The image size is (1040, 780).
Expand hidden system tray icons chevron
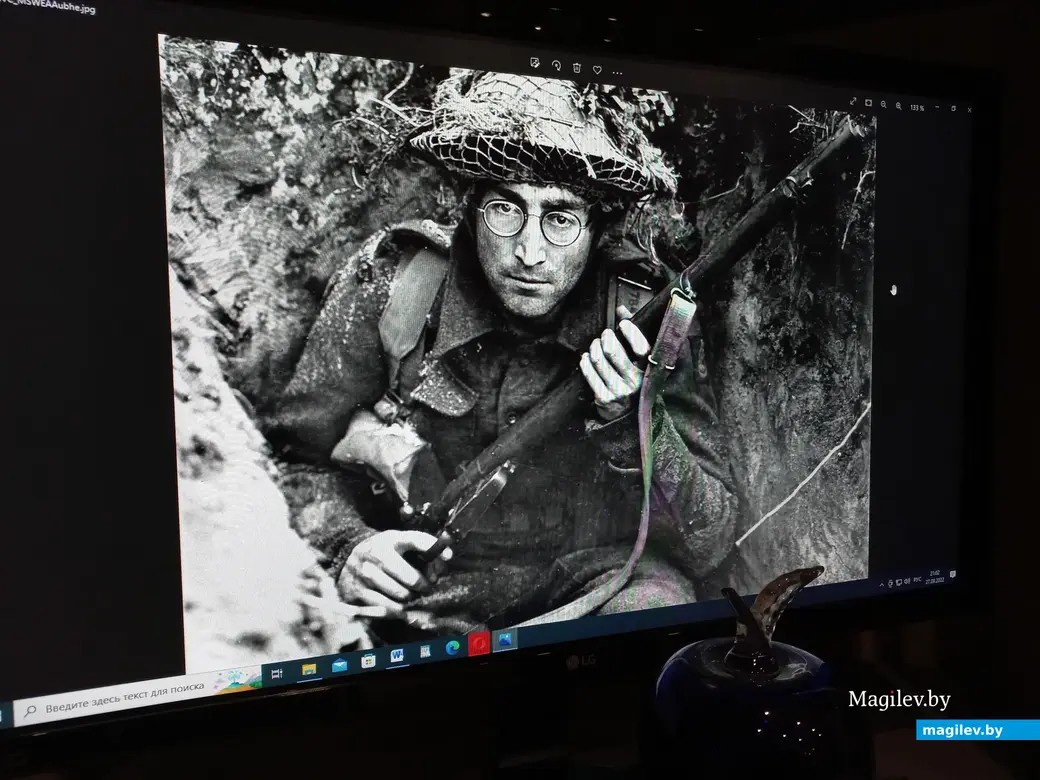click(882, 583)
